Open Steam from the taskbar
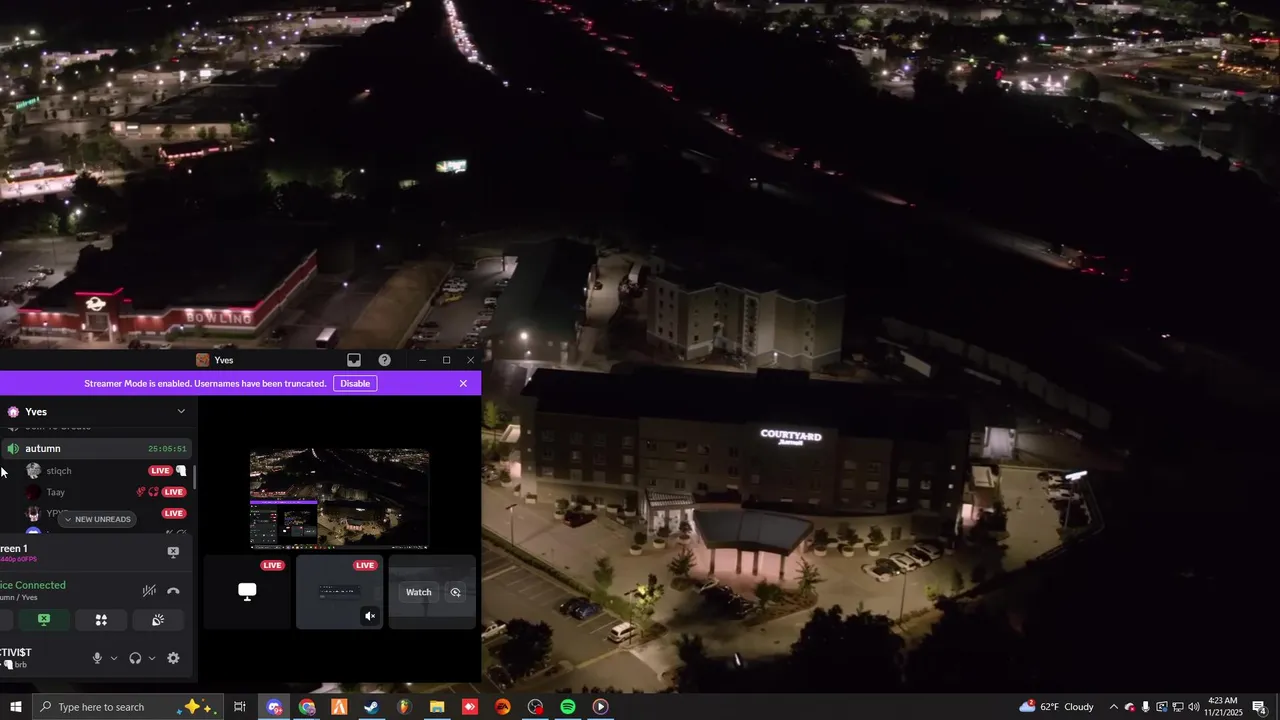The width and height of the screenshot is (1280, 720). coord(371,707)
